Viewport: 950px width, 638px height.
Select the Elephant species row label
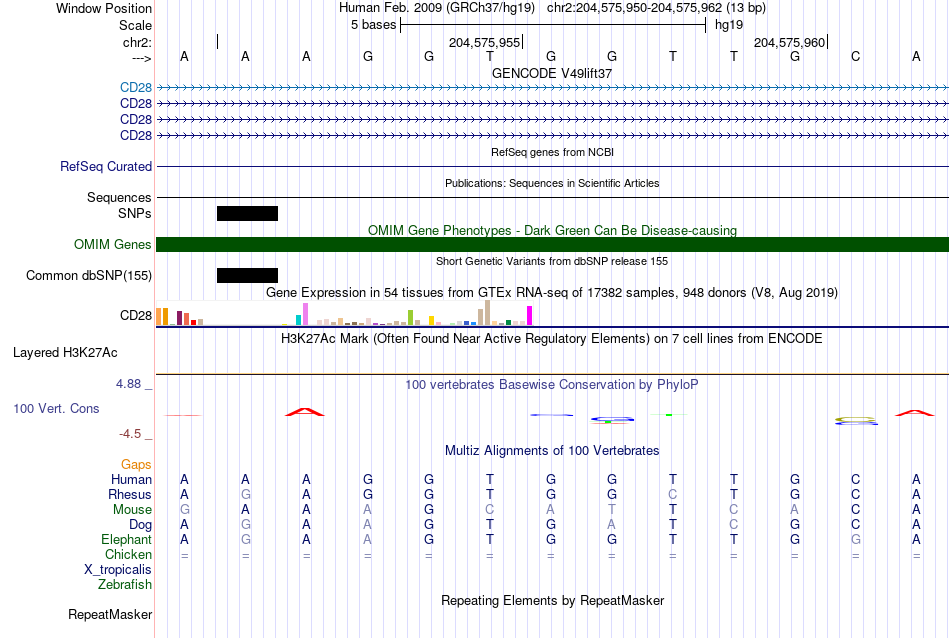[126, 539]
